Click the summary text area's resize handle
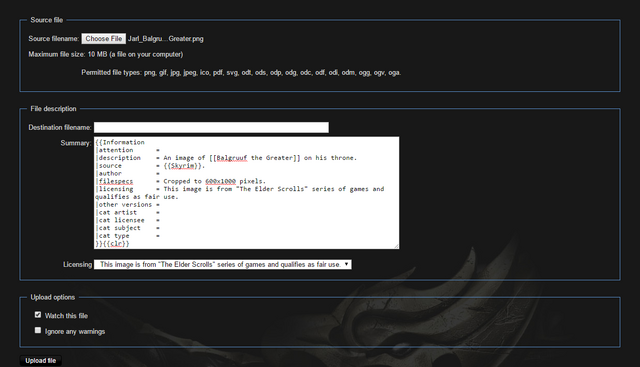 (x=396, y=246)
